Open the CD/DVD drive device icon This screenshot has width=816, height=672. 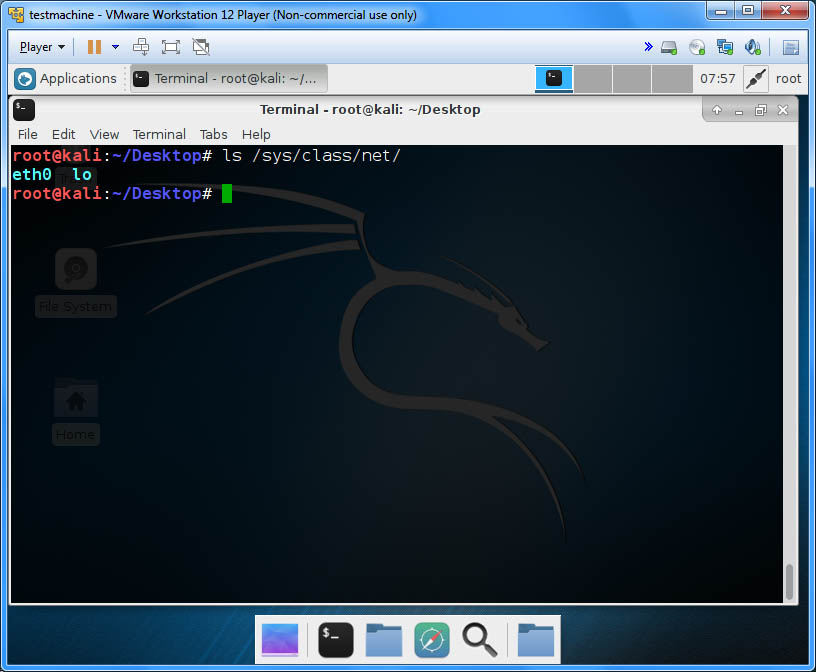(697, 47)
